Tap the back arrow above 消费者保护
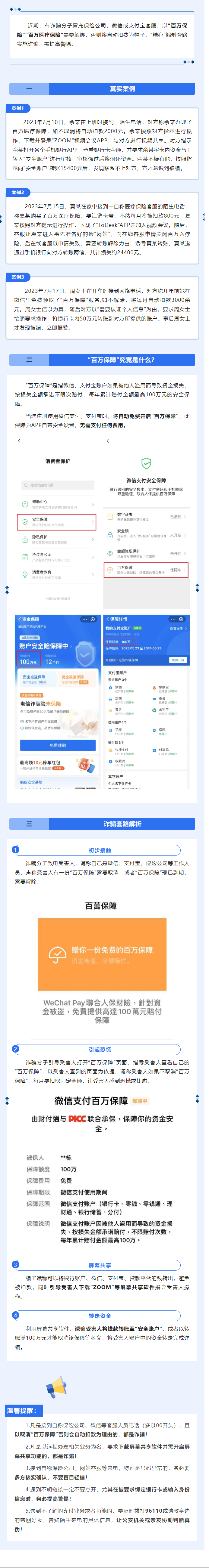The image size is (209, 1568). [x=20, y=440]
